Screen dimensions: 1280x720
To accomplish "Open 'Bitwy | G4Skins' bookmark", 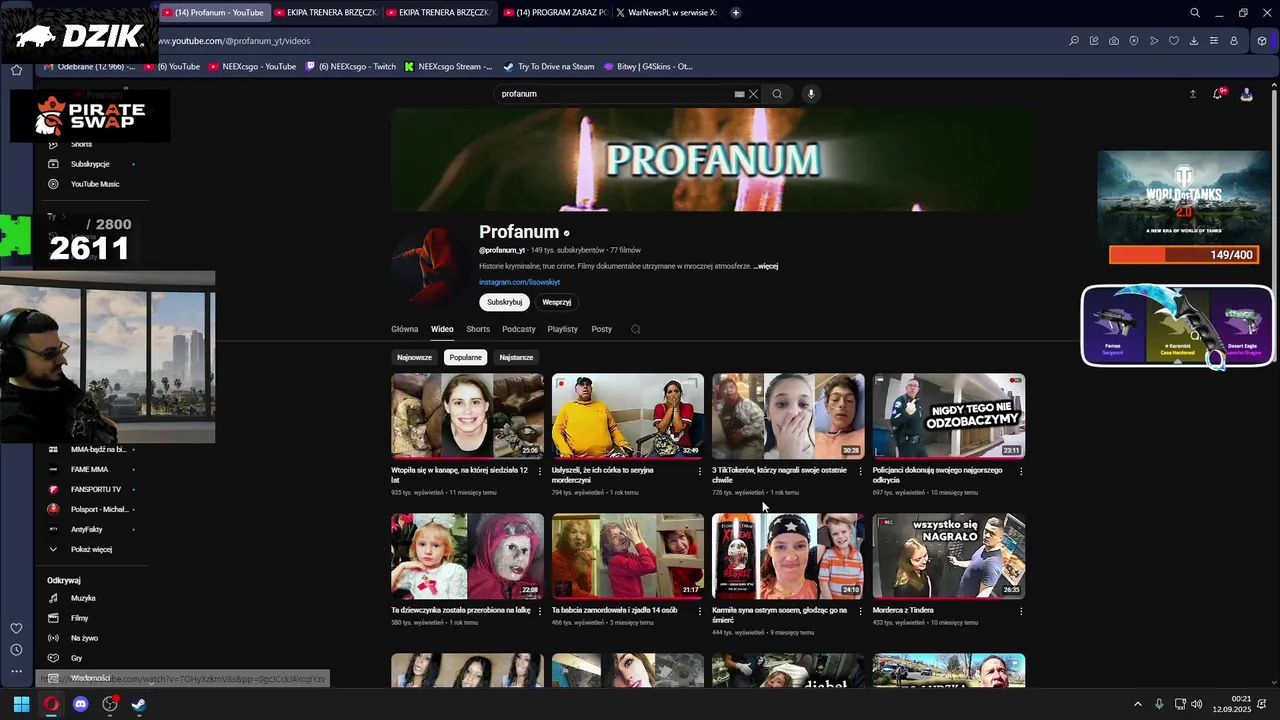I will tap(648, 67).
